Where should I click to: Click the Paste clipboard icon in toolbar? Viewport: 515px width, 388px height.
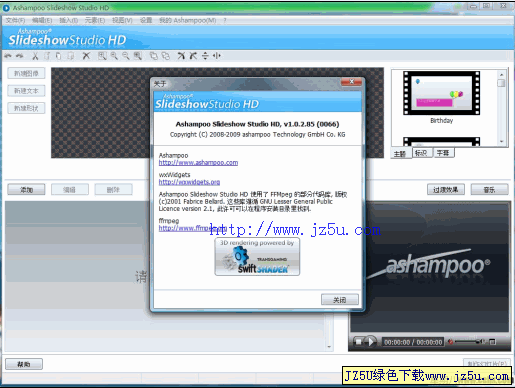(58, 56)
